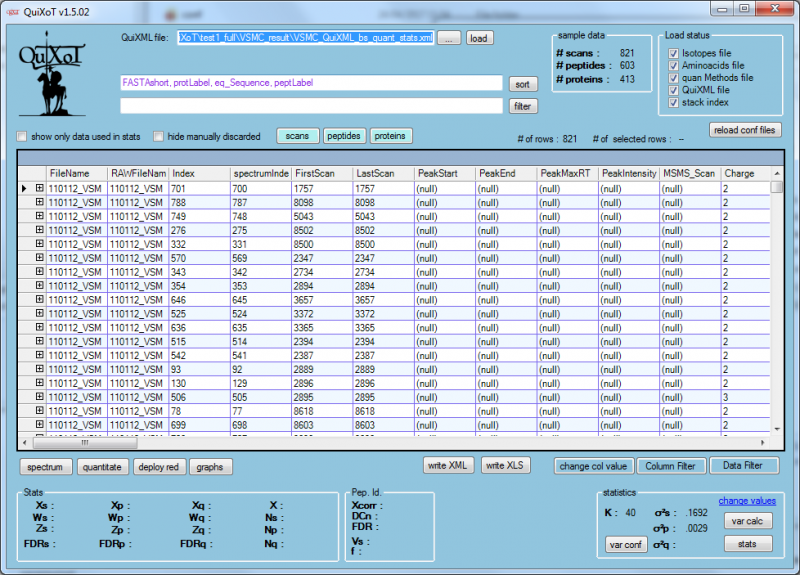Click the load button
This screenshot has height=575, width=800.
coord(479,38)
